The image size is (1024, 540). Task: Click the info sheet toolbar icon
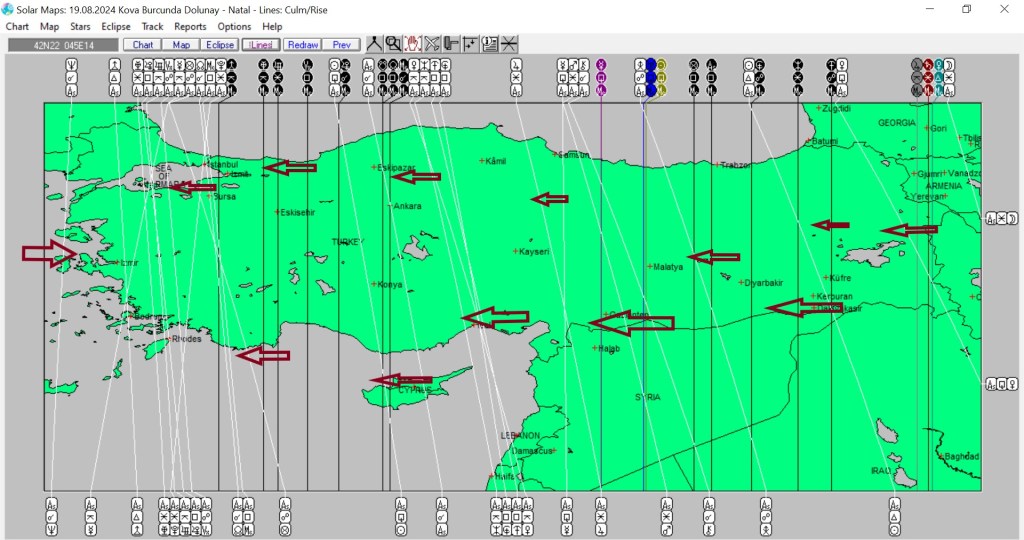[x=489, y=44]
